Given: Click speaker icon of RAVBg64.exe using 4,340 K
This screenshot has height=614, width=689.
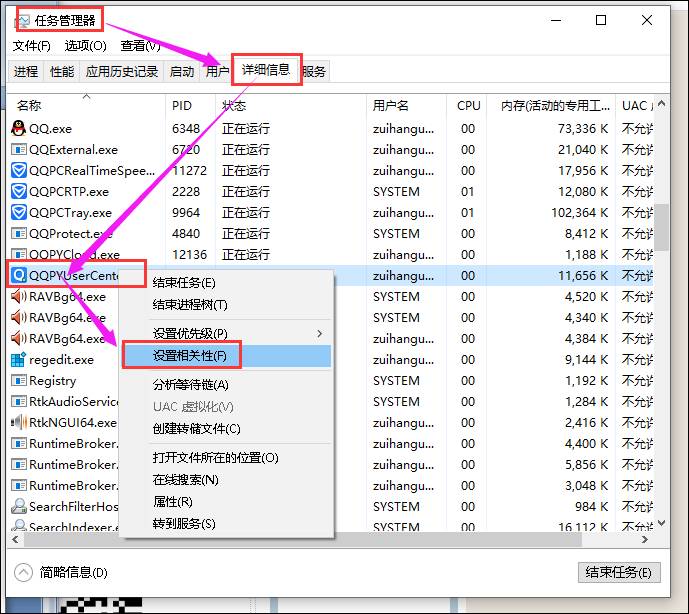Looking at the screenshot, I should [x=18, y=317].
